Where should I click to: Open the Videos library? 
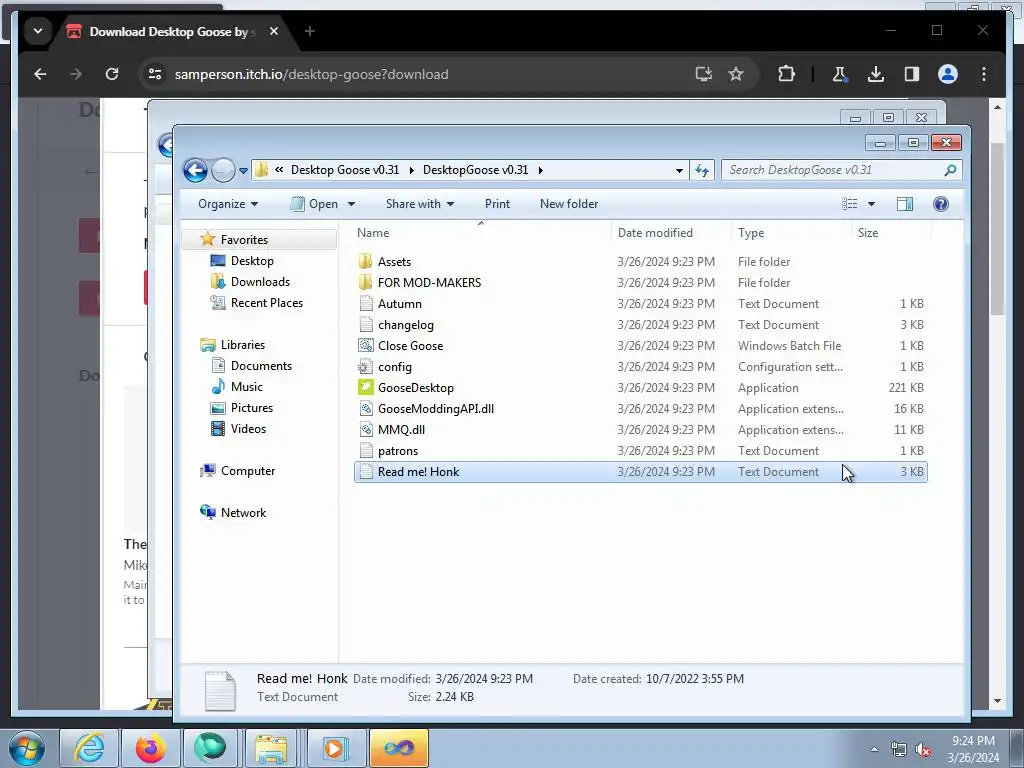(248, 428)
